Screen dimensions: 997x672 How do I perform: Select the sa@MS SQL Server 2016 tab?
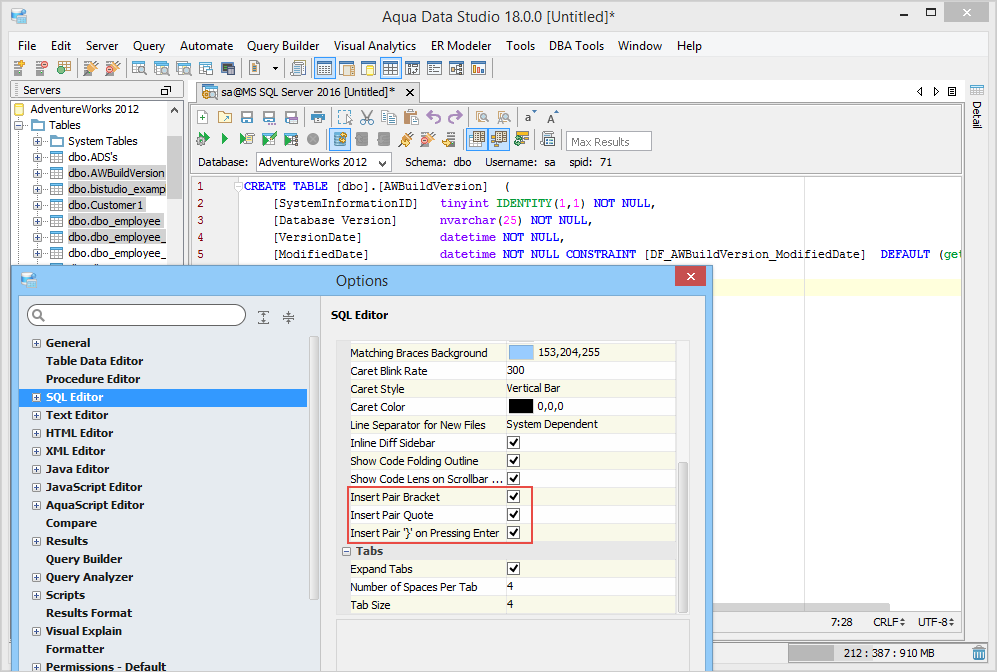point(308,92)
